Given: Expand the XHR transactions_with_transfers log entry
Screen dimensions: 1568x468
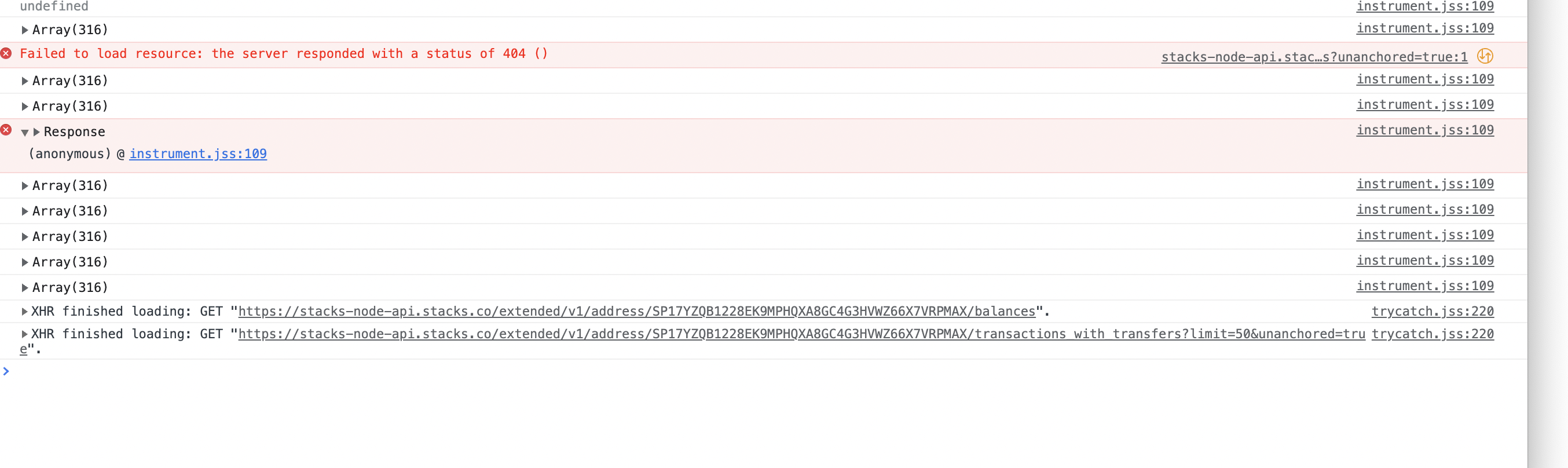Looking at the screenshot, I should (24, 334).
